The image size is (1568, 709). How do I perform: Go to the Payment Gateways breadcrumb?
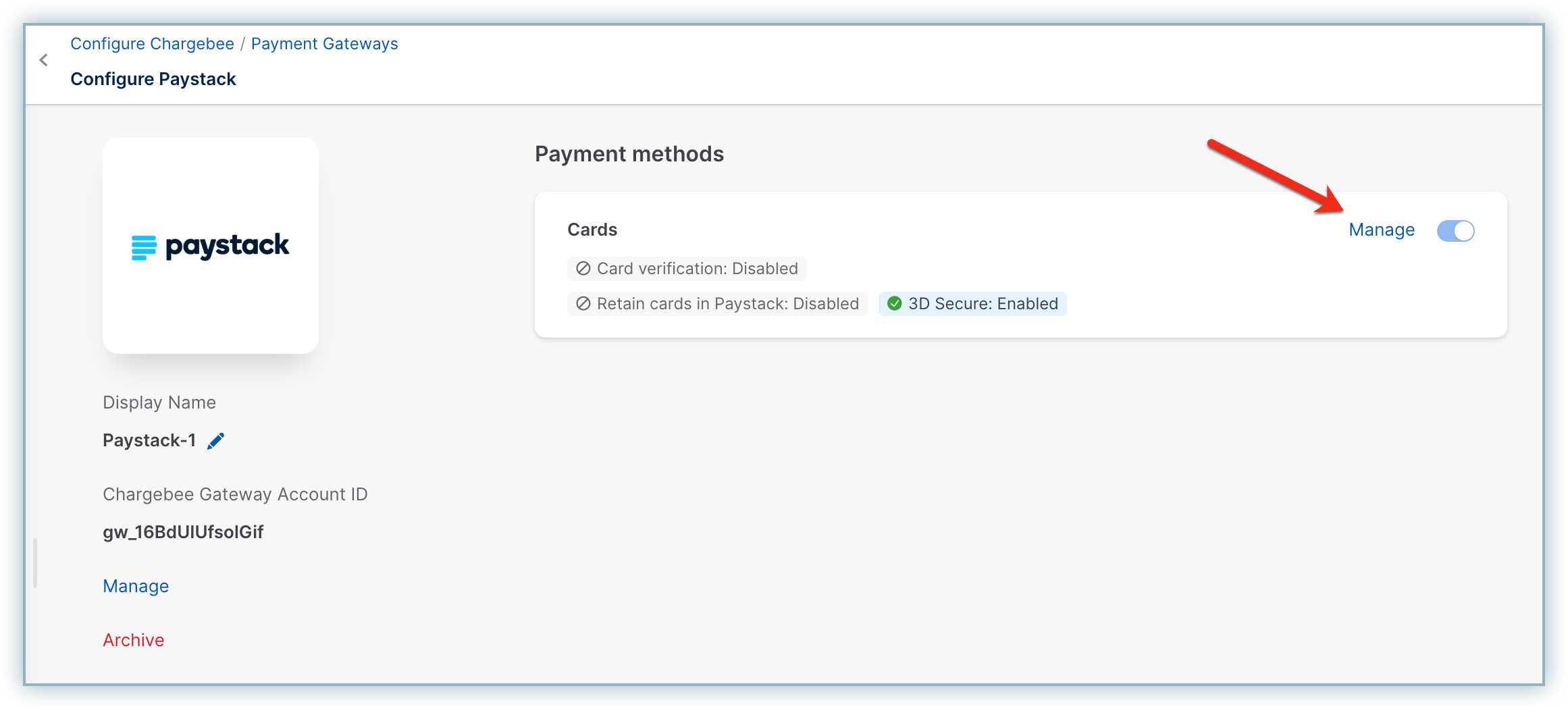coord(324,44)
